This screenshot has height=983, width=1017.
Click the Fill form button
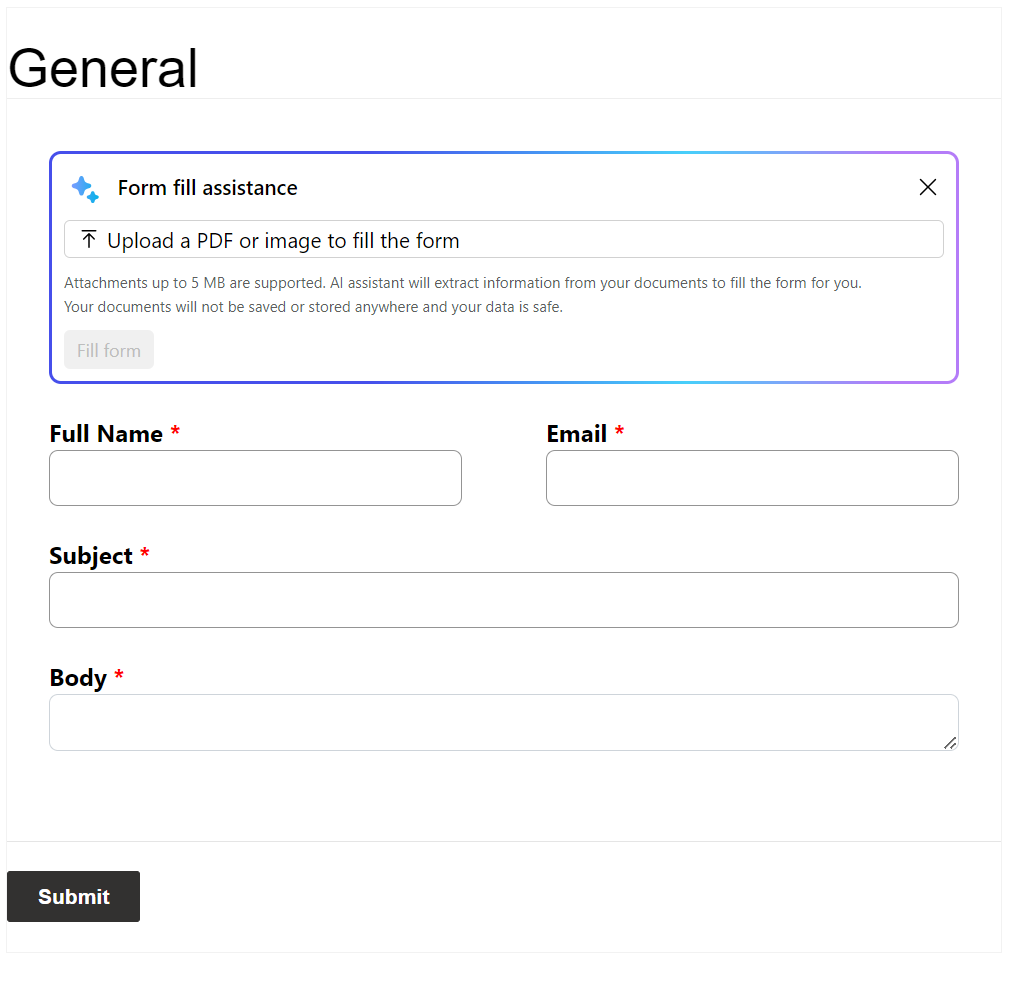tap(108, 350)
